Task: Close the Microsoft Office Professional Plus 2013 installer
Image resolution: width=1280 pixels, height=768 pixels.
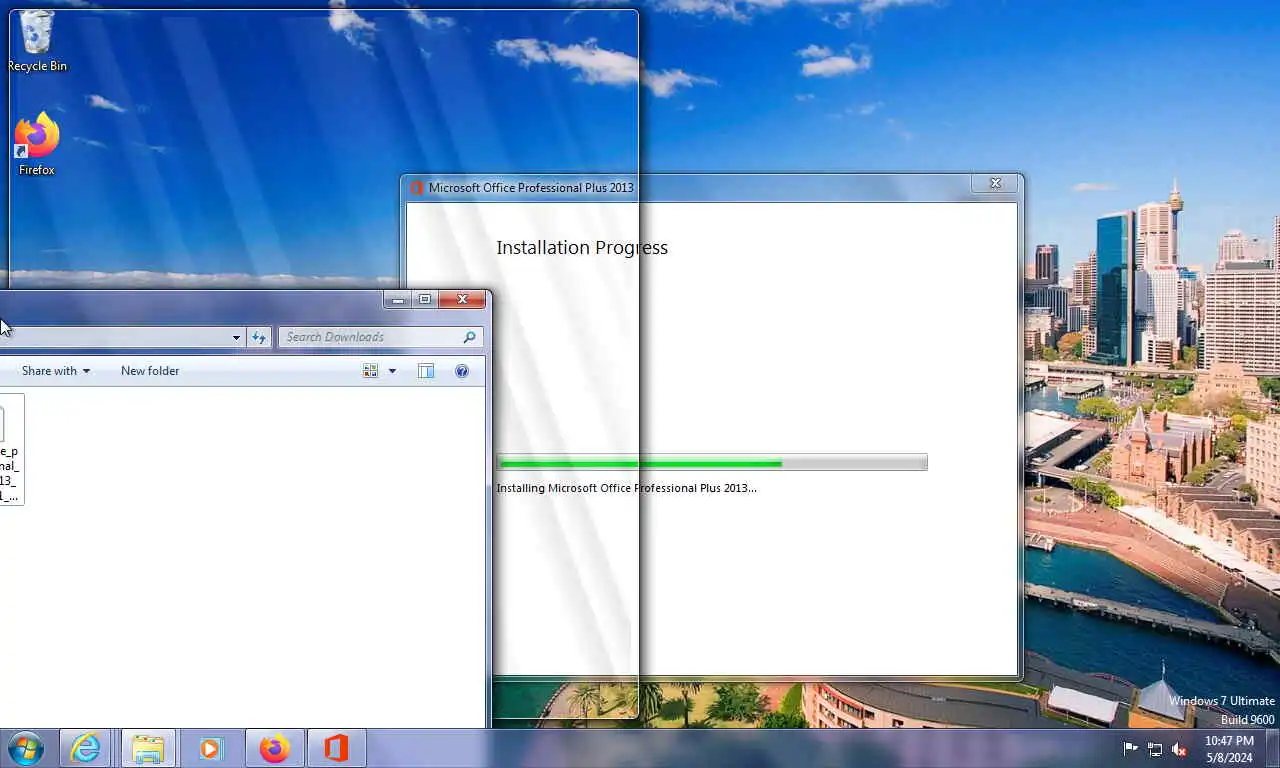Action: pos(995,183)
